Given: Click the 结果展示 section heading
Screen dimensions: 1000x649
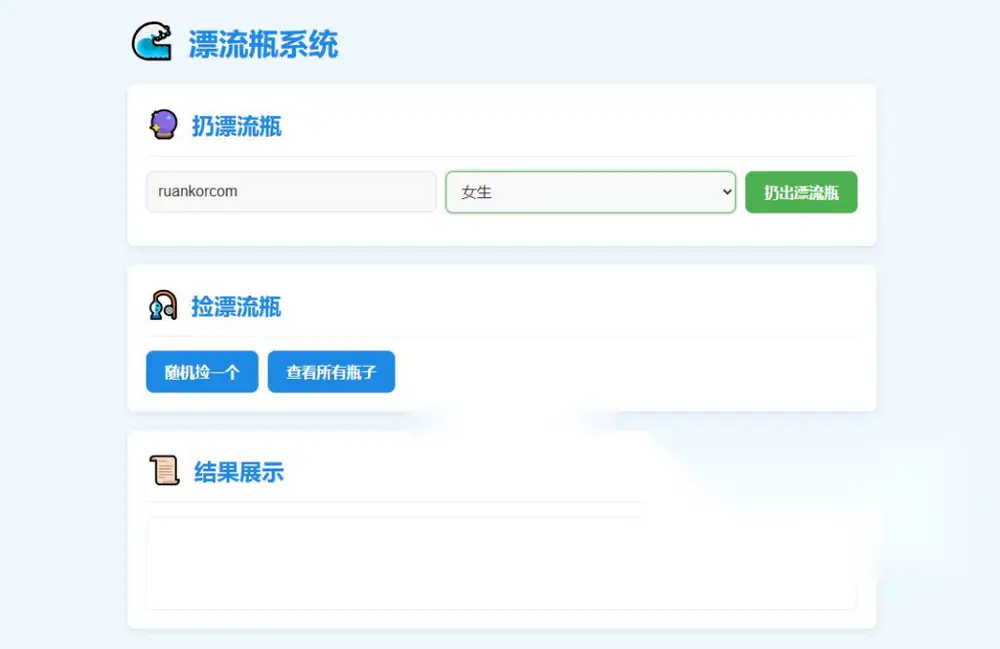Looking at the screenshot, I should tap(239, 472).
